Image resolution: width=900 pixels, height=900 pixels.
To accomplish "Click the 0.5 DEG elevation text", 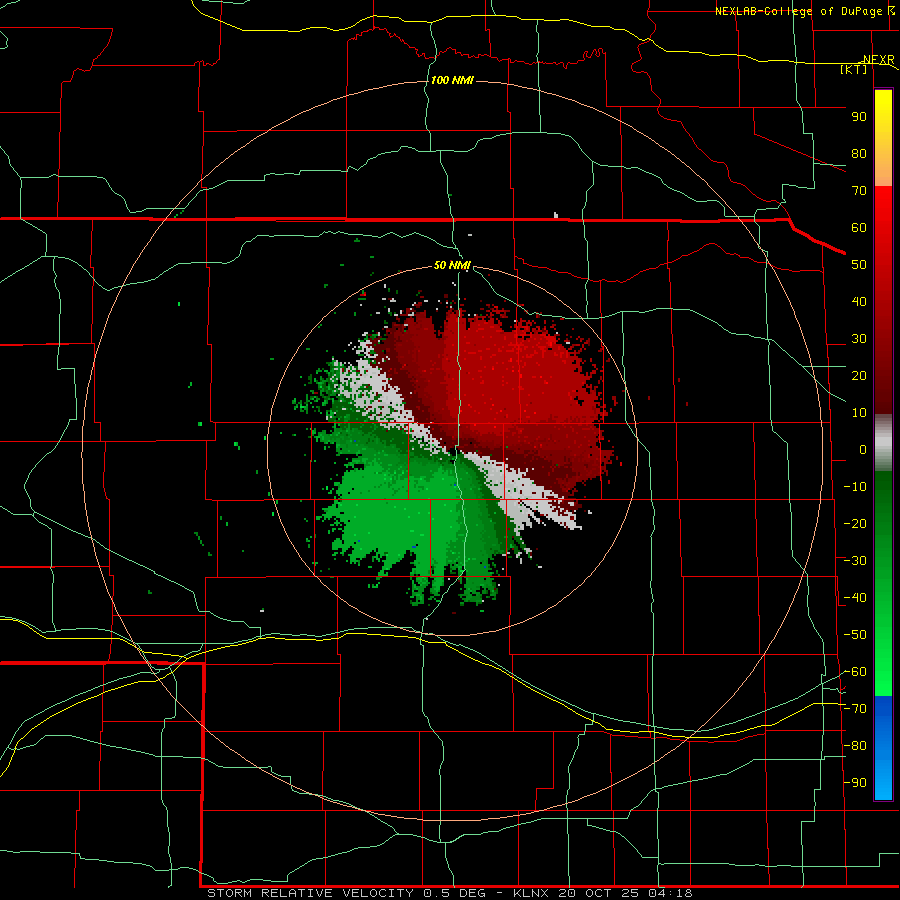I will pyautogui.click(x=455, y=893).
